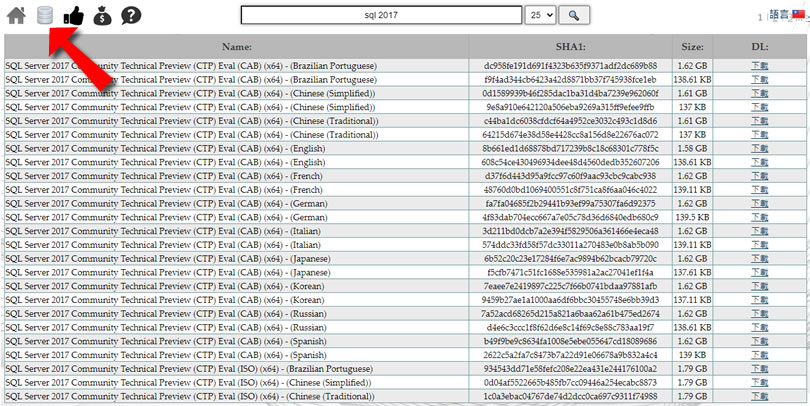The image size is (810, 406).
Task: Select the SHA1 hash starting with fa7fa
Action: [570, 204]
